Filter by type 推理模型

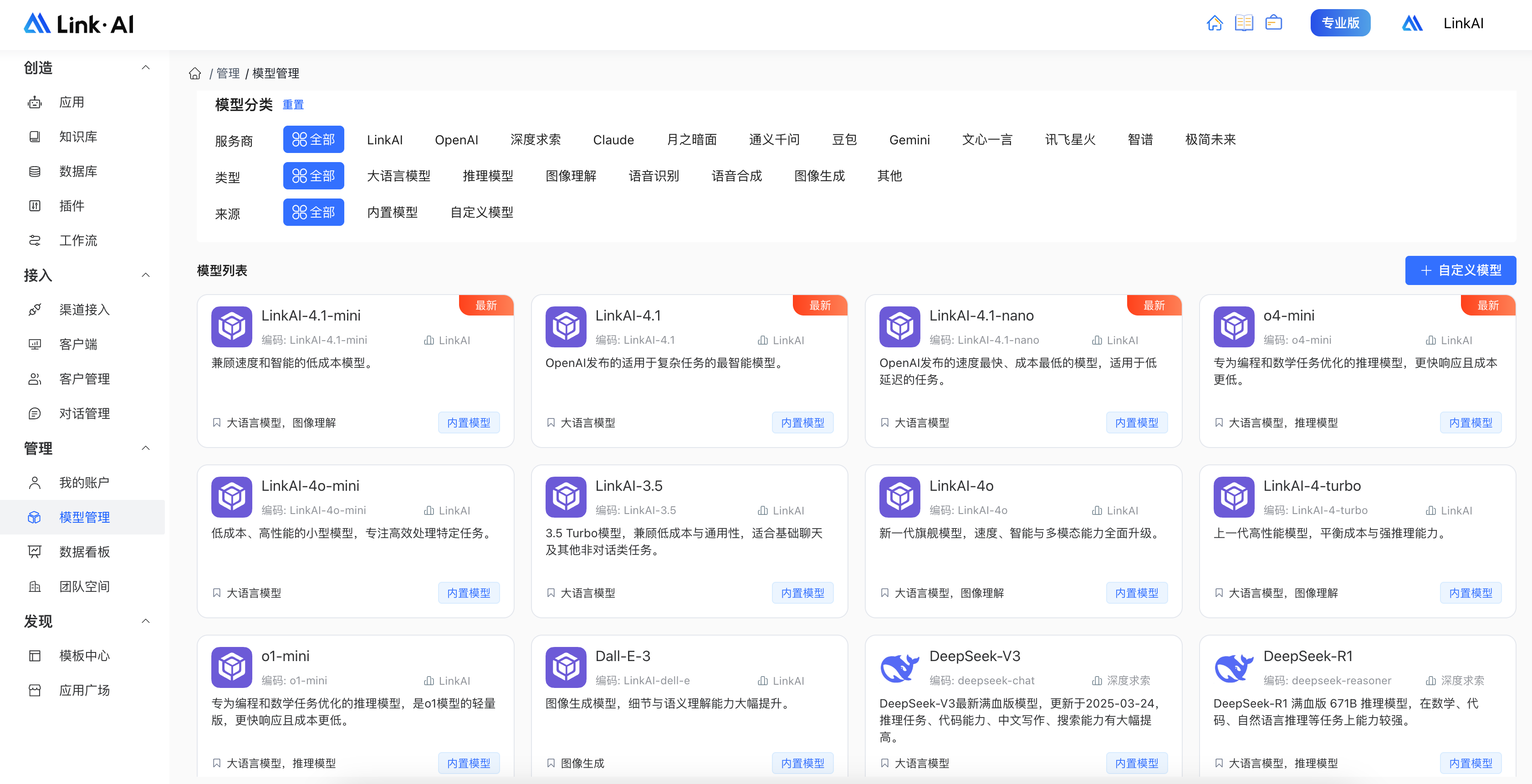tap(488, 176)
